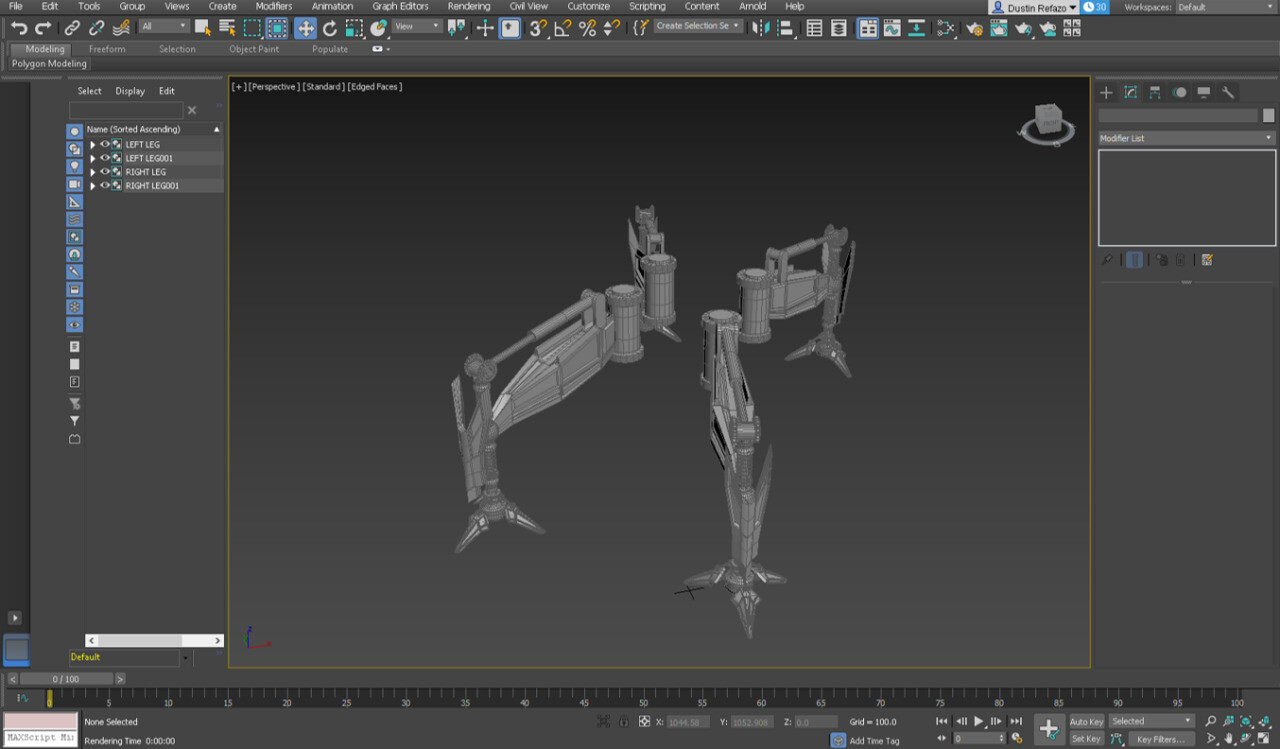Click the Key Filters button
The image size is (1280, 749).
(x=1160, y=738)
